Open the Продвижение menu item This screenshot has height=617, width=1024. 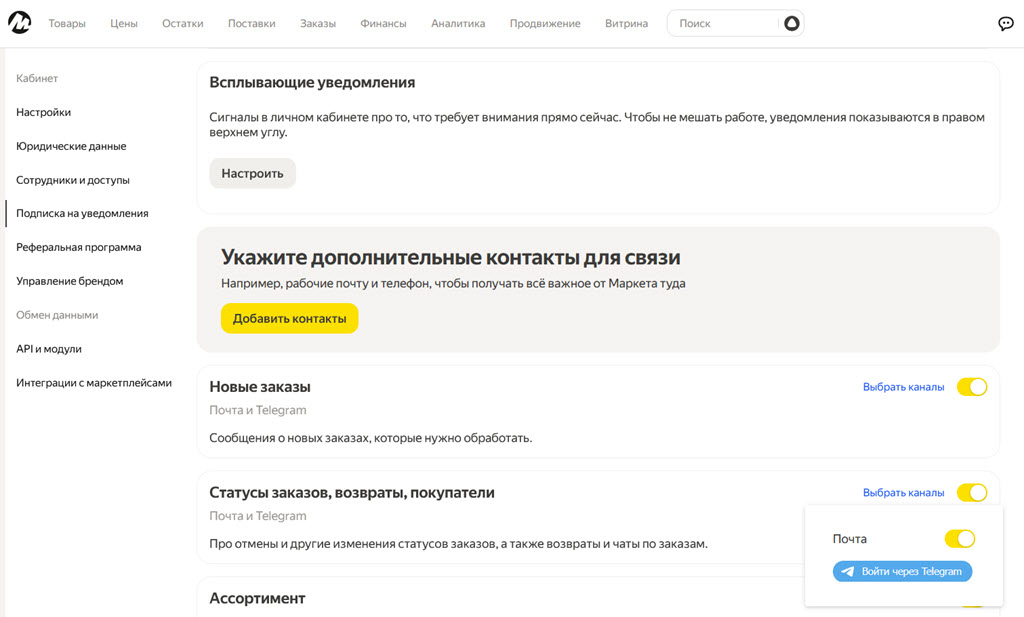click(545, 24)
